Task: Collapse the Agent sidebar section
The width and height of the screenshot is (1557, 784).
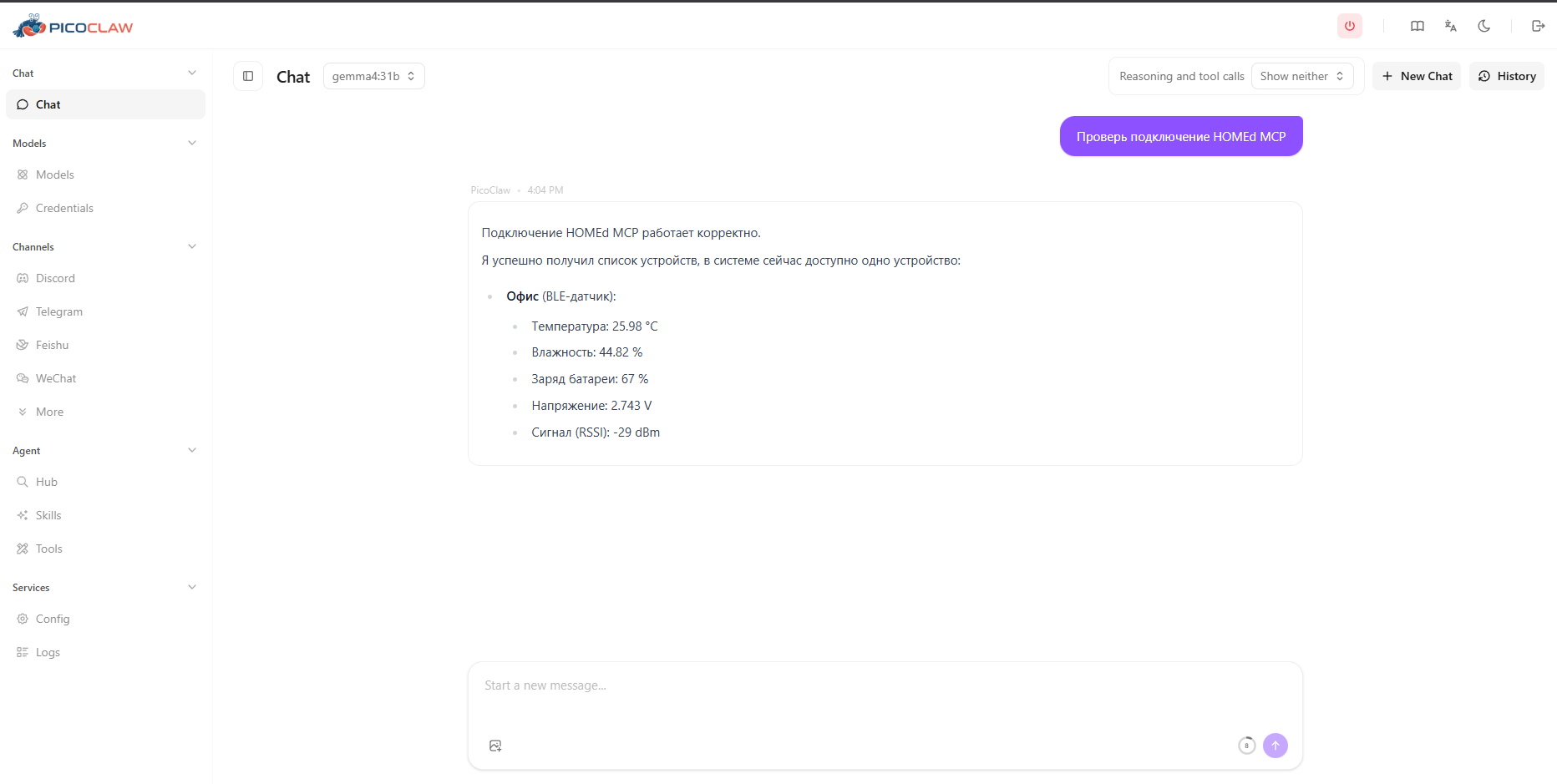Action: coord(192,450)
